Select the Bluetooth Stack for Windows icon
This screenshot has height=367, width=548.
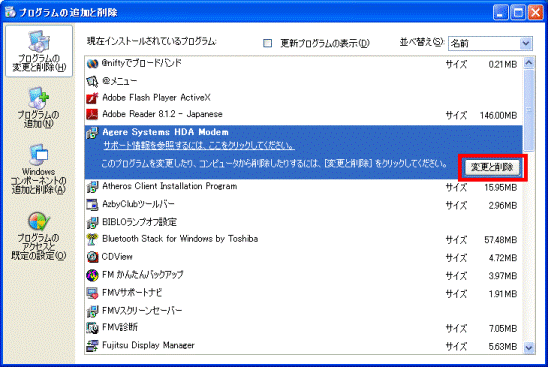click(92, 239)
